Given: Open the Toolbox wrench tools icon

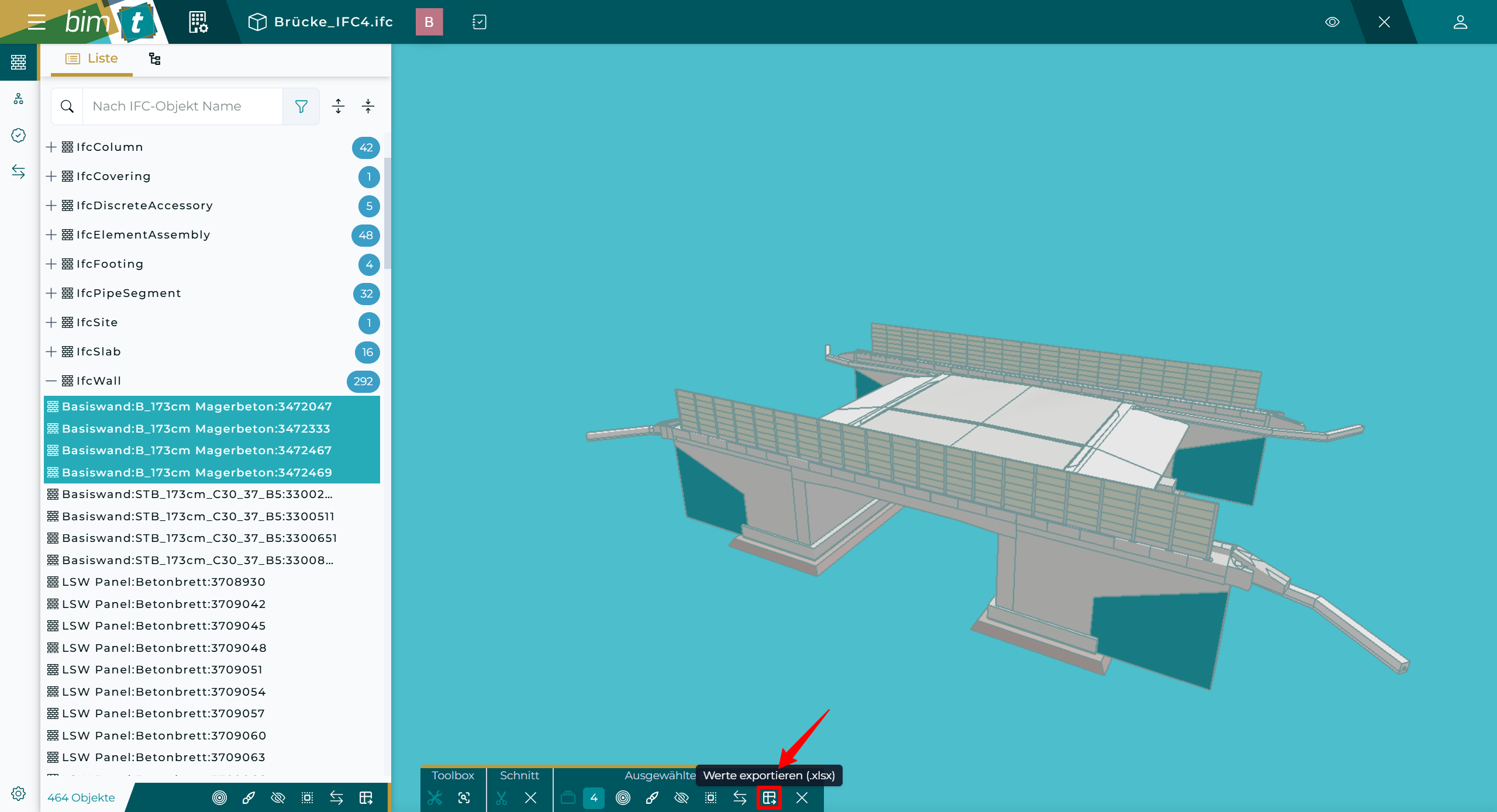Looking at the screenshot, I should (x=434, y=797).
